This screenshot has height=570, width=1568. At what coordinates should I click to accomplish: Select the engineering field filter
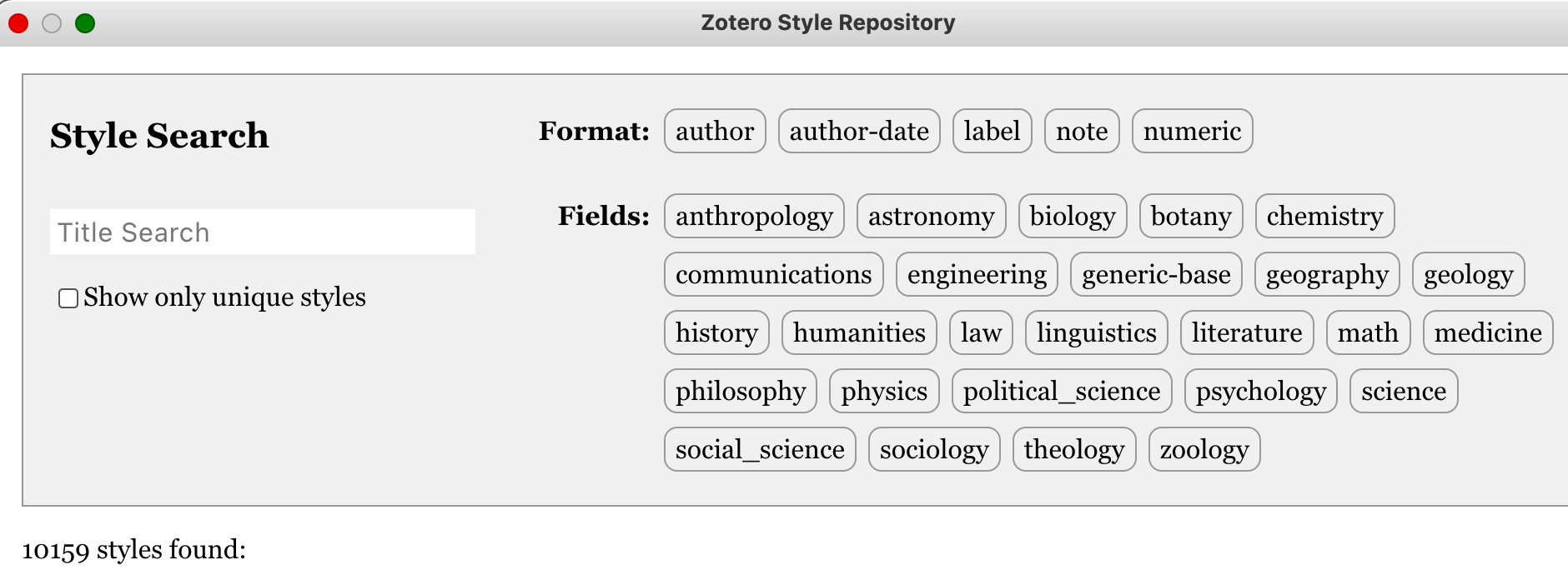pos(977,274)
